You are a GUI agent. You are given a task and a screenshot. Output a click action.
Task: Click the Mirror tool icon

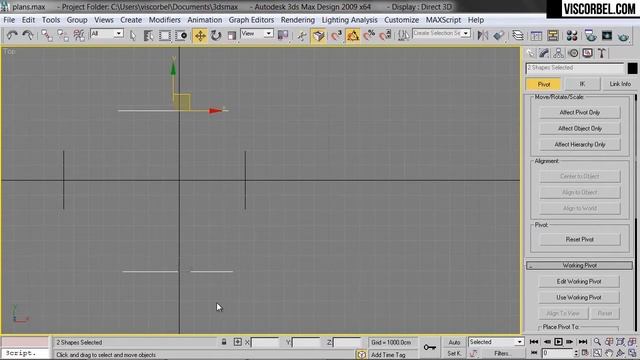pyautogui.click(x=483, y=36)
